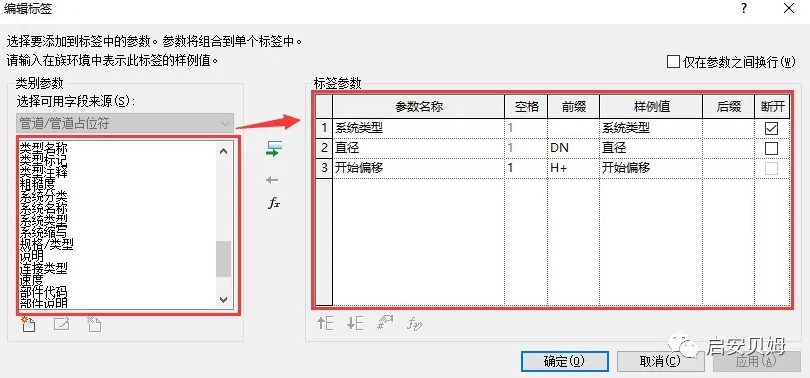Click the 前缀 column header
The image size is (810, 378).
(x=573, y=106)
